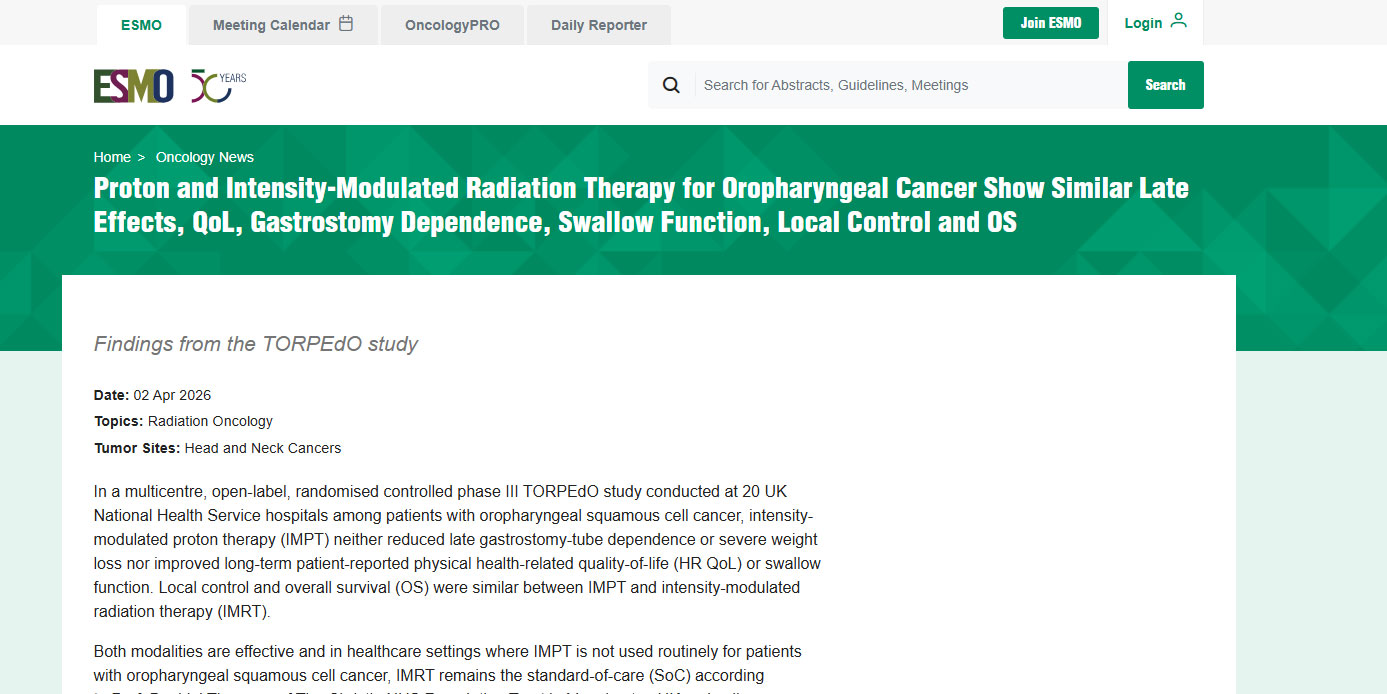Click the ESMO logo
Viewport: 1387px width, 694px height.
click(x=134, y=86)
